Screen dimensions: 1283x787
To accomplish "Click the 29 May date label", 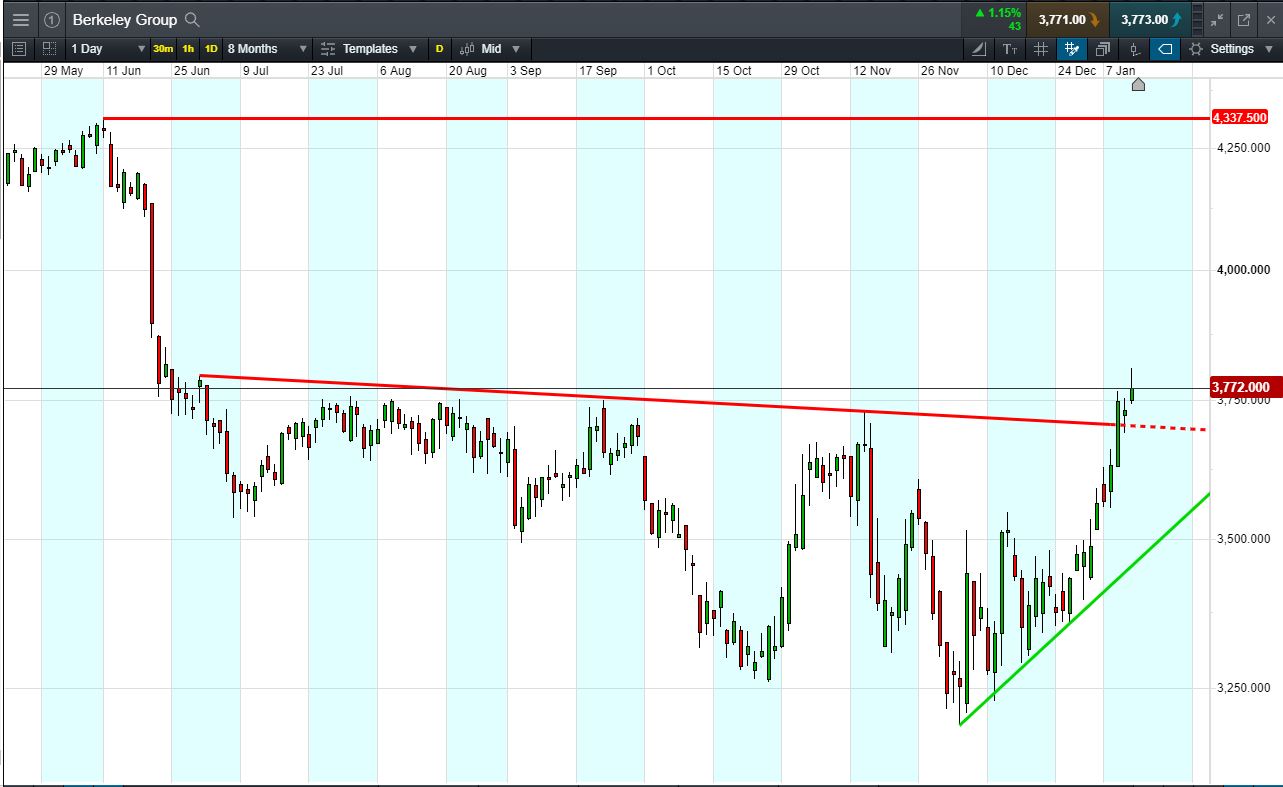I will [63, 71].
